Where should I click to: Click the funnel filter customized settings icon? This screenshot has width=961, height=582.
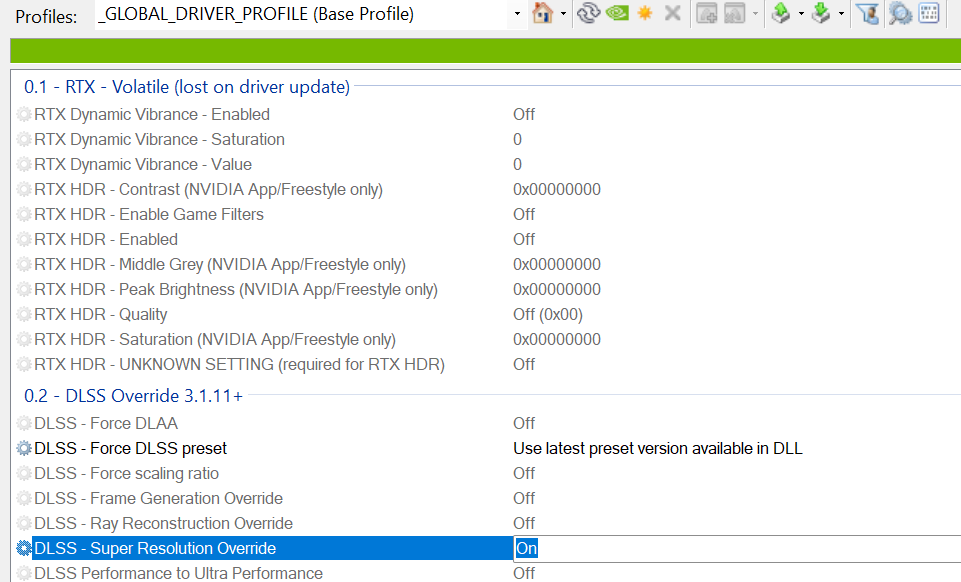pos(867,13)
